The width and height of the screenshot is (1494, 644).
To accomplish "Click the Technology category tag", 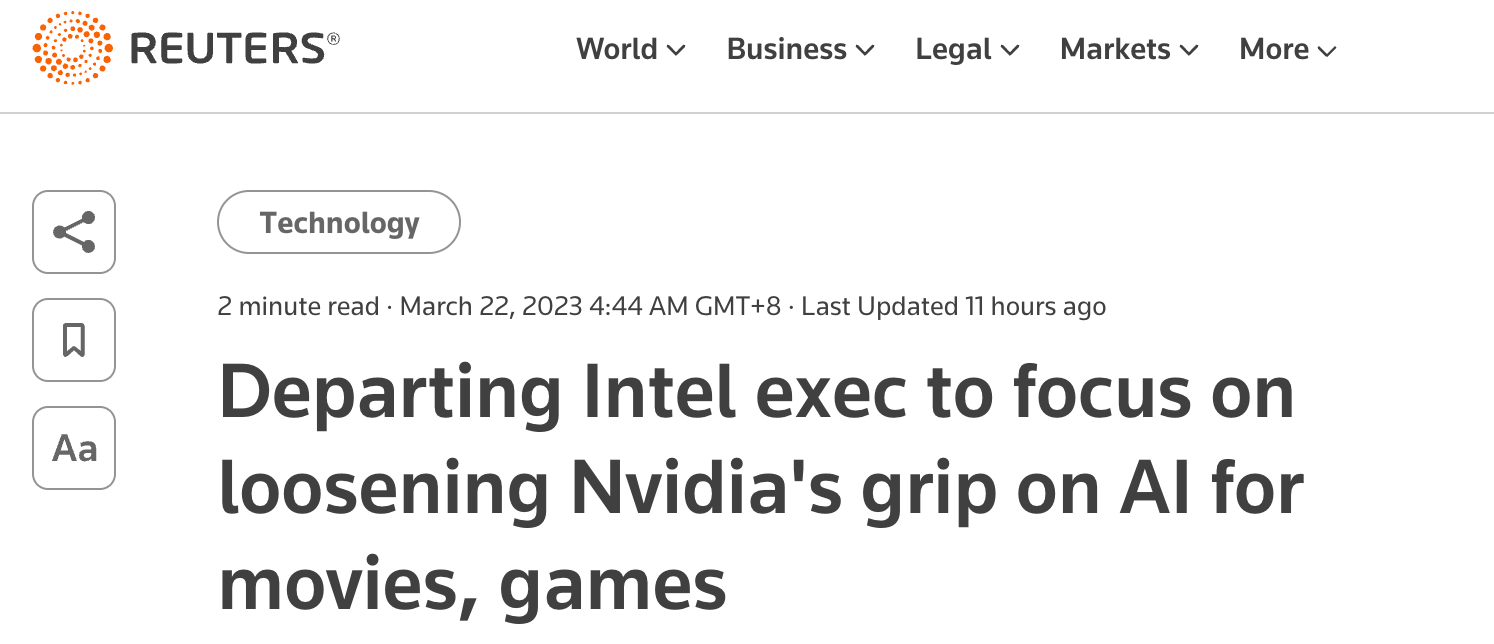I will (339, 222).
